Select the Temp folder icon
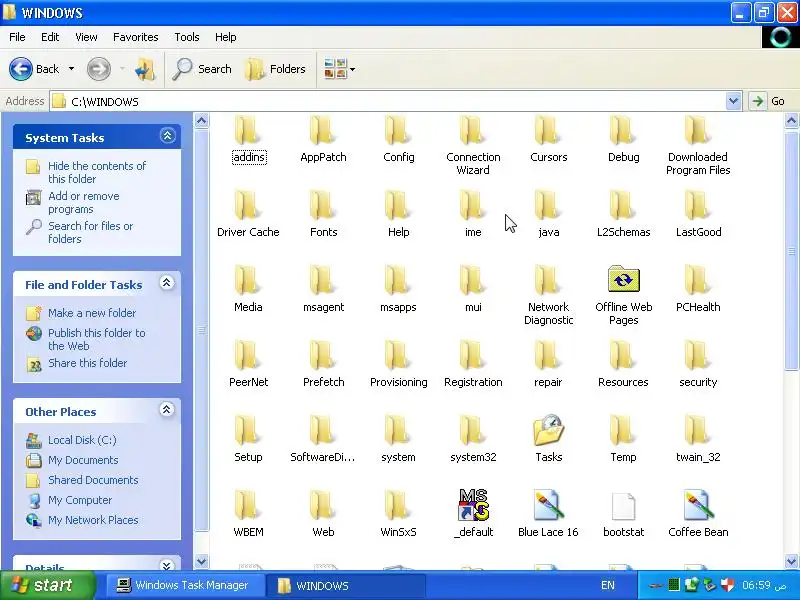800x600 pixels. (623, 431)
